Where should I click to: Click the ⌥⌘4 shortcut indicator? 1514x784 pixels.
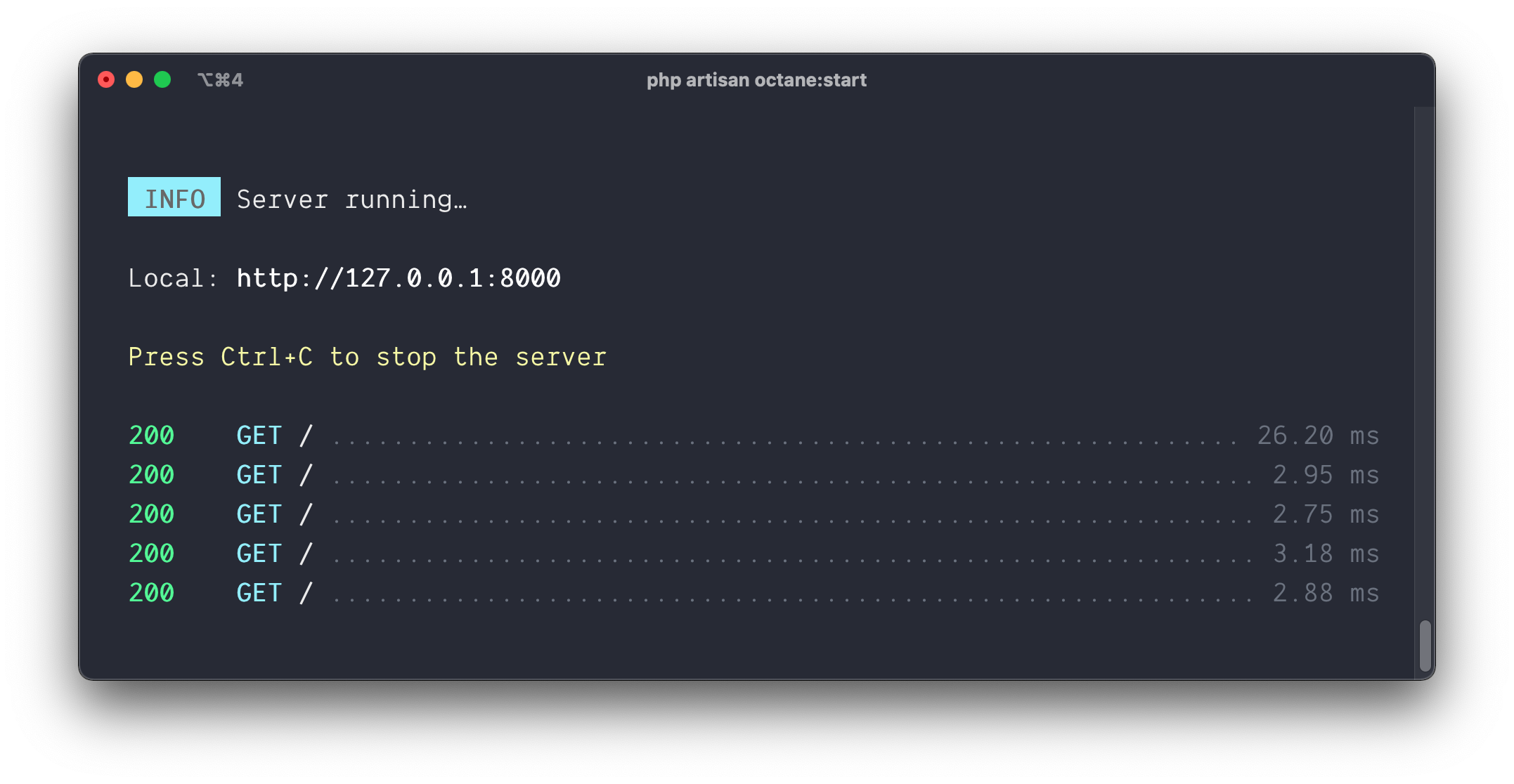(x=220, y=80)
